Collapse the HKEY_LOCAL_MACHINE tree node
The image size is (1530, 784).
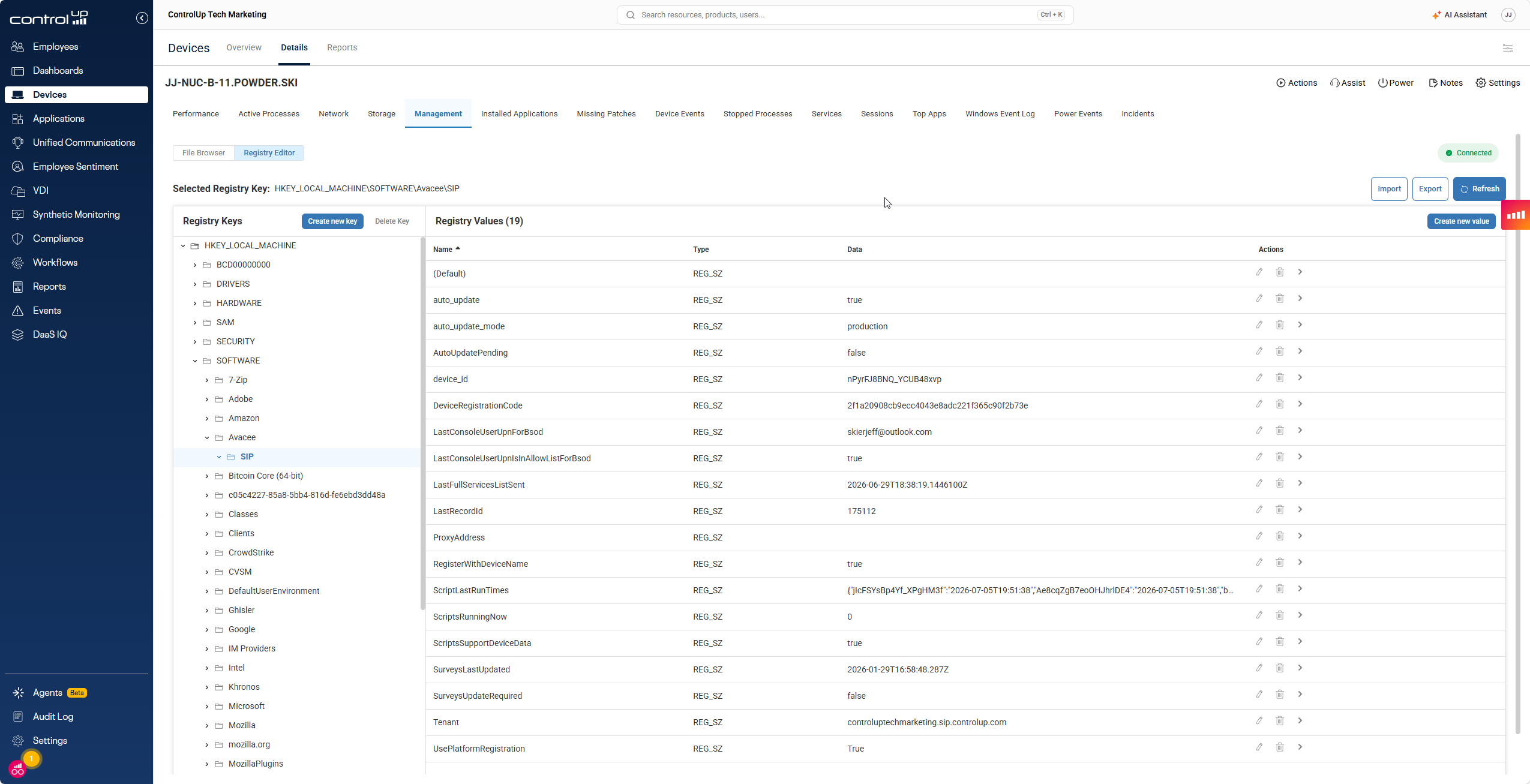(183, 245)
